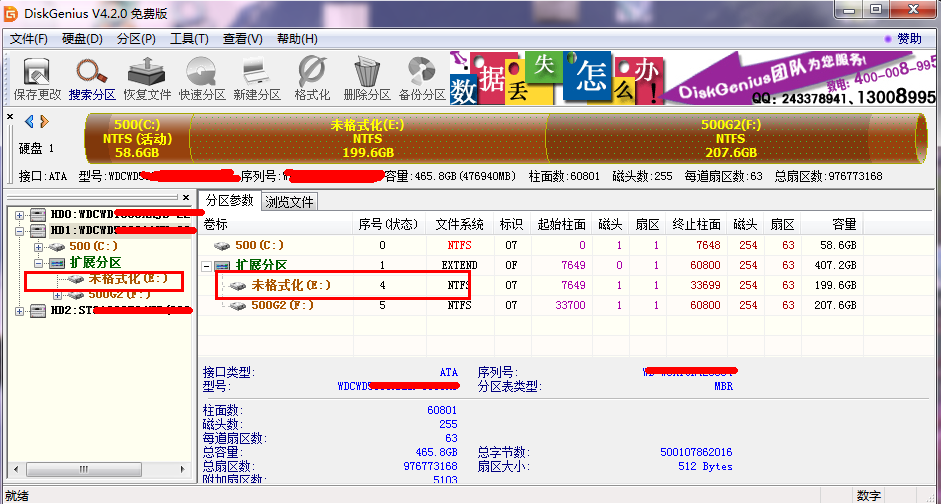Click the 快速分区 toolbar icon
Viewport: 941px width, 504px height.
202,78
